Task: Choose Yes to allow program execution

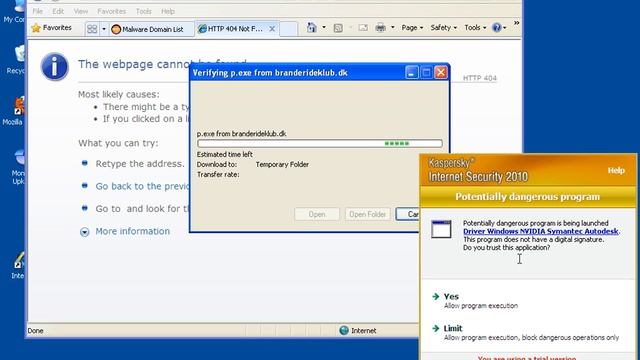Action: click(x=451, y=296)
